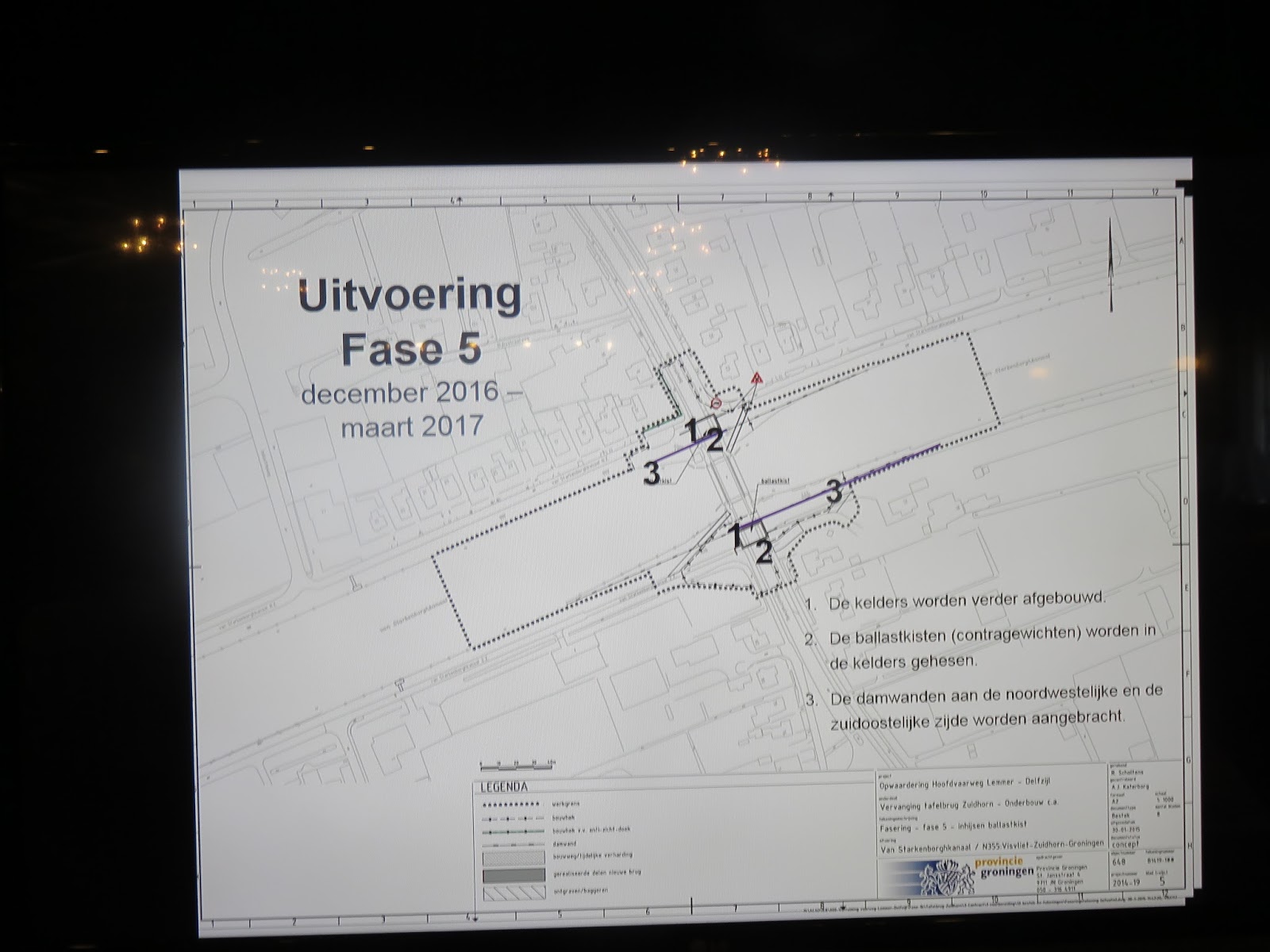Image resolution: width=1270 pixels, height=952 pixels.
Task: Click the 'bouwhek' legend label
Action: point(562,816)
